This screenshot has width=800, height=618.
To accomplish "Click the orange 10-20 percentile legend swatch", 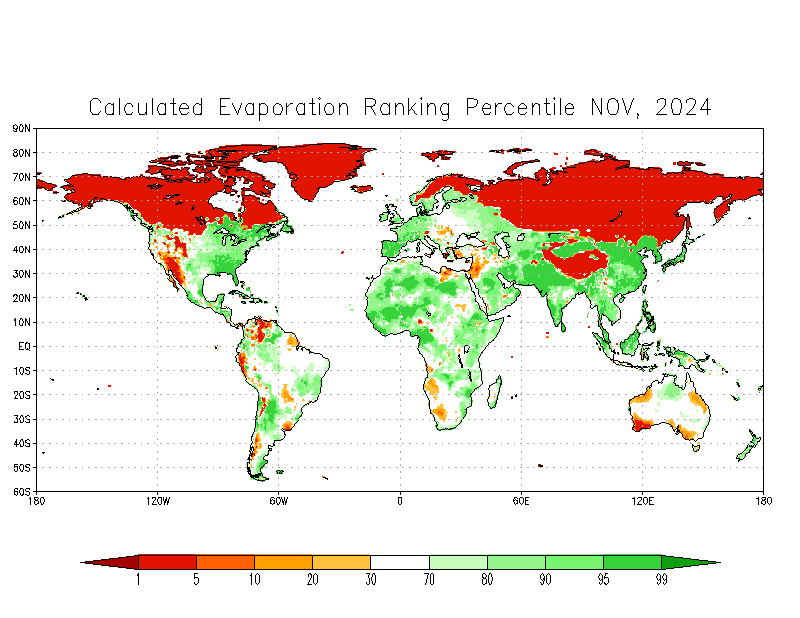I will [284, 562].
